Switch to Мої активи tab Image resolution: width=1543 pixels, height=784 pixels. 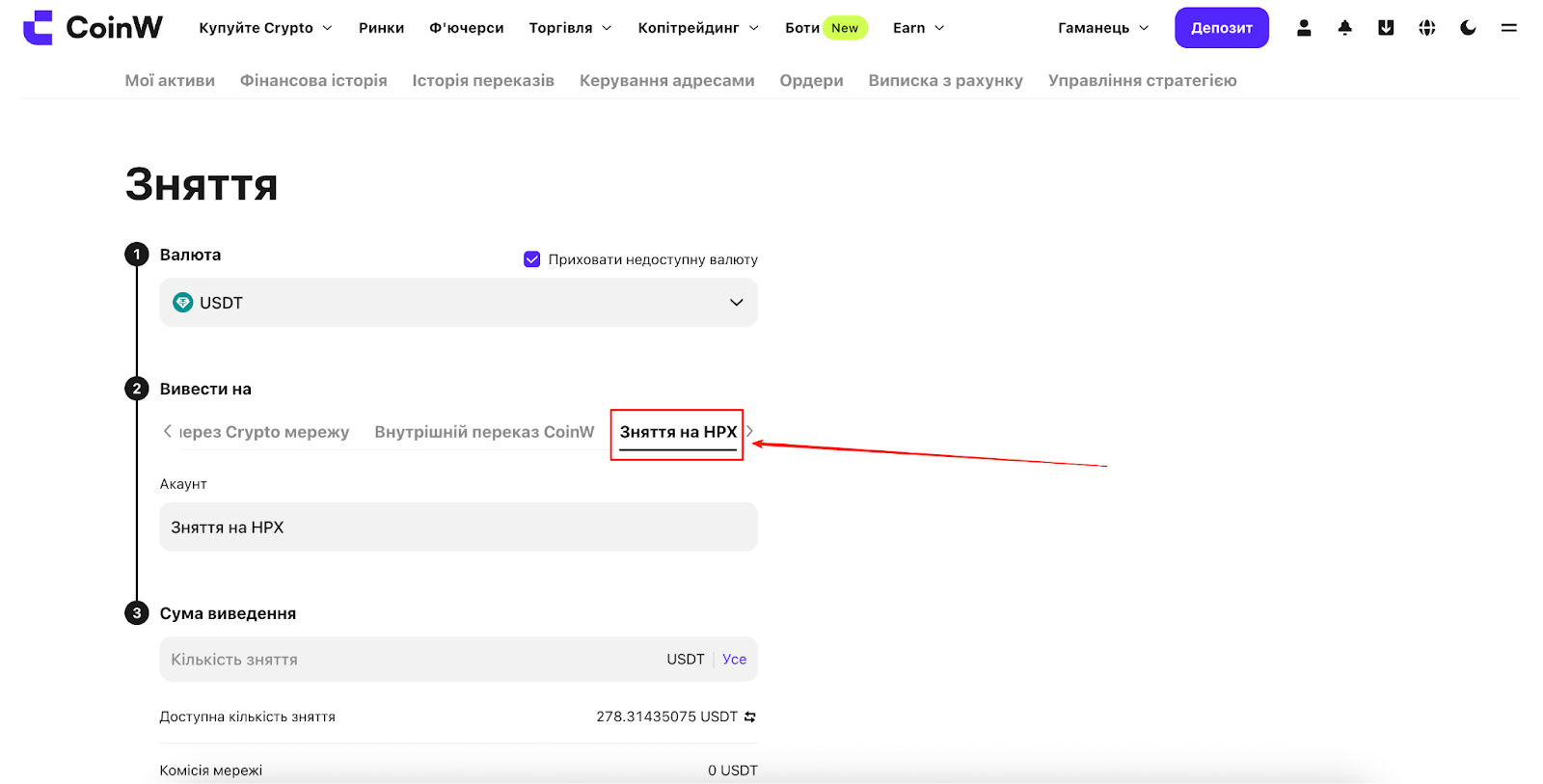coord(170,81)
